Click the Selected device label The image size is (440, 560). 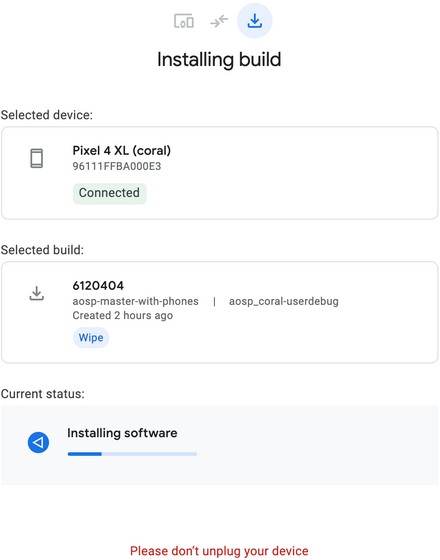coord(47,115)
